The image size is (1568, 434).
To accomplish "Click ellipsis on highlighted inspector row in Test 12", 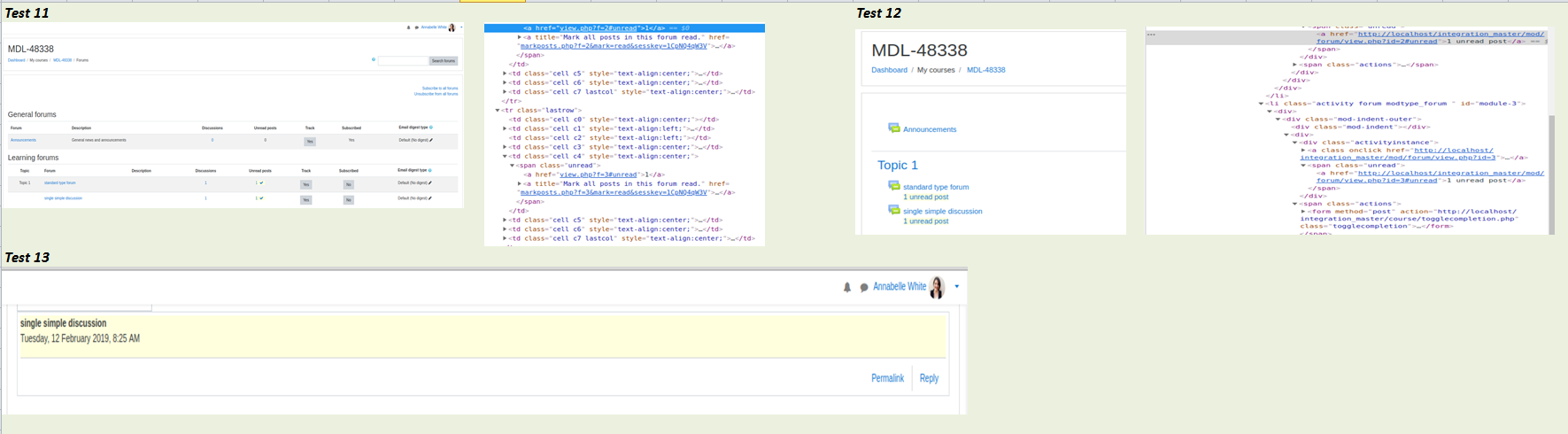I will (x=1151, y=35).
